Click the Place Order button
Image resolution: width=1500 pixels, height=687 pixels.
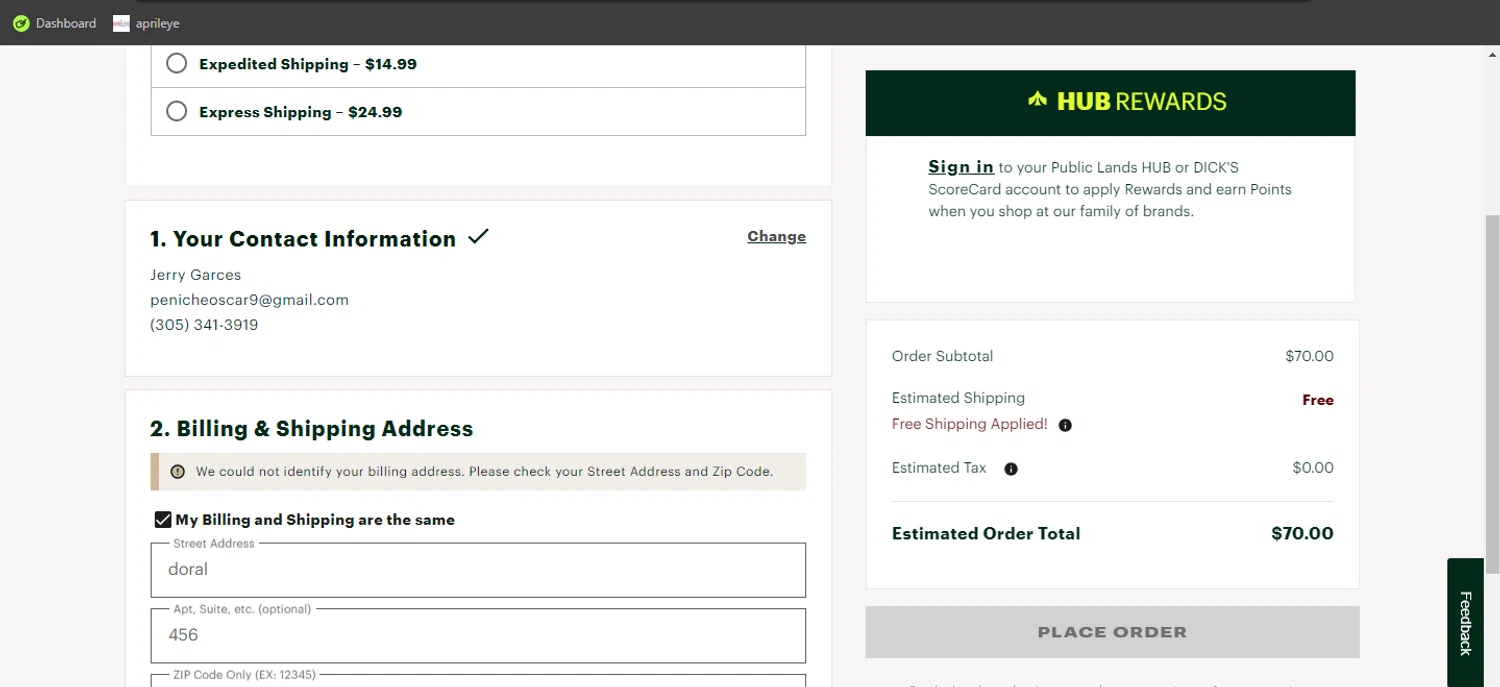pos(1112,632)
